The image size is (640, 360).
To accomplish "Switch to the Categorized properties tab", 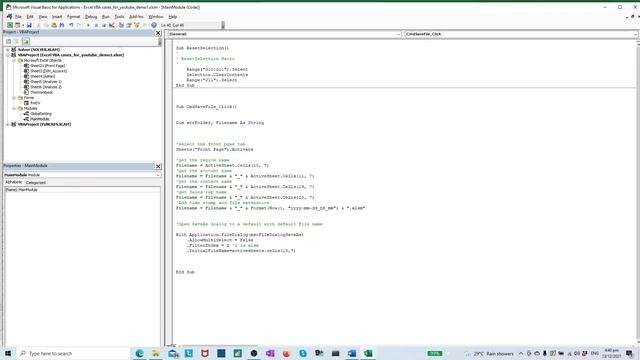I will click(36, 182).
